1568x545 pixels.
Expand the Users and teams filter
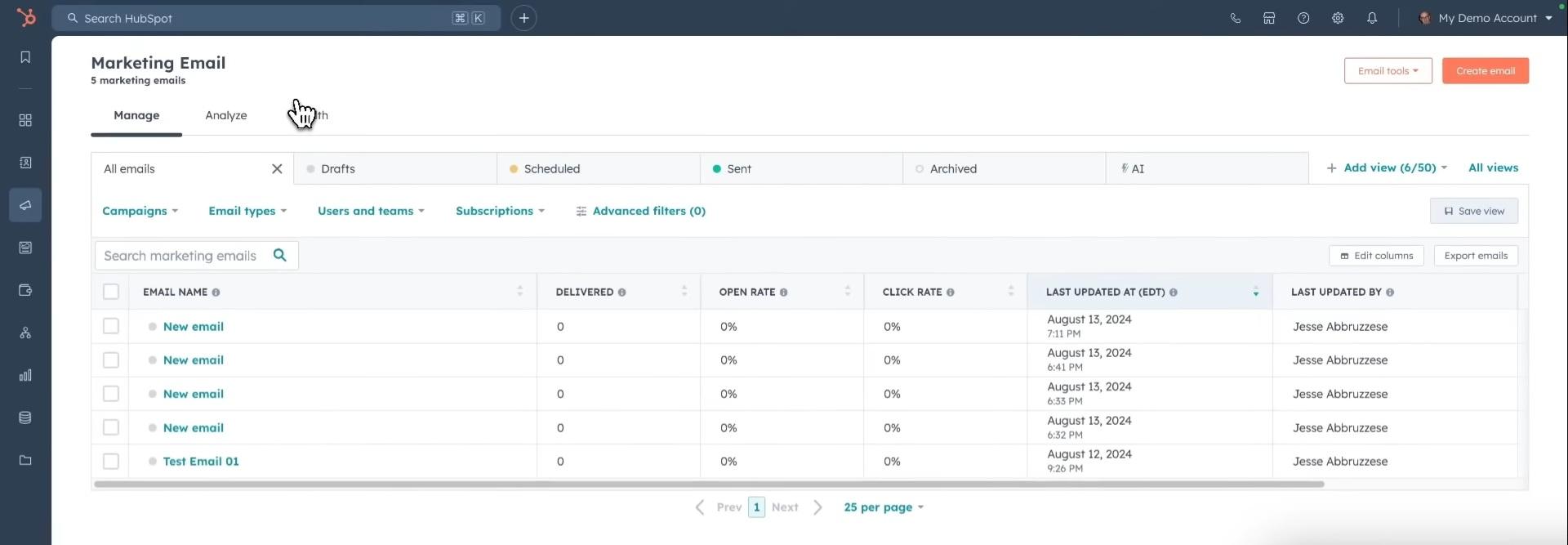(x=371, y=211)
